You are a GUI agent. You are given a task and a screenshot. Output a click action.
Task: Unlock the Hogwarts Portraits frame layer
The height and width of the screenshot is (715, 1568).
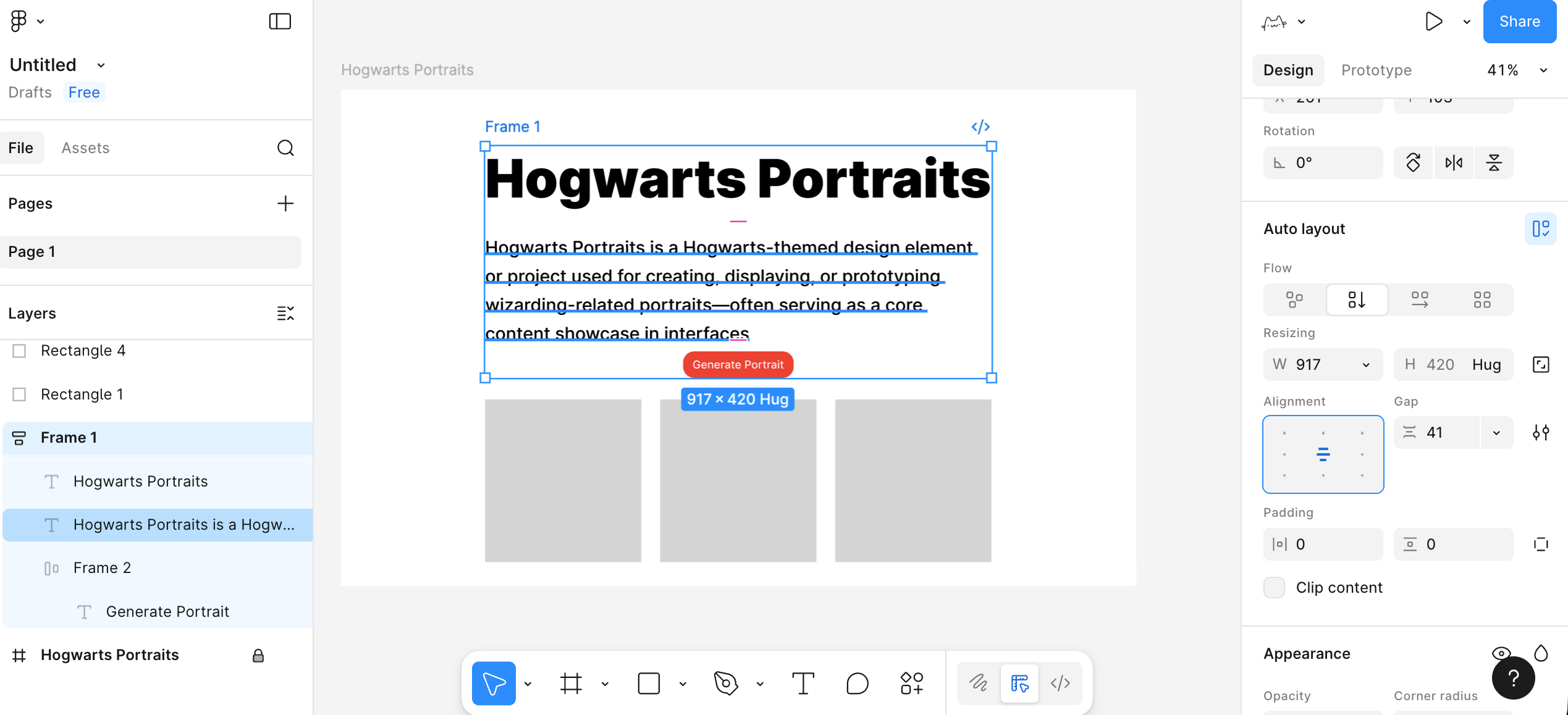coord(258,655)
